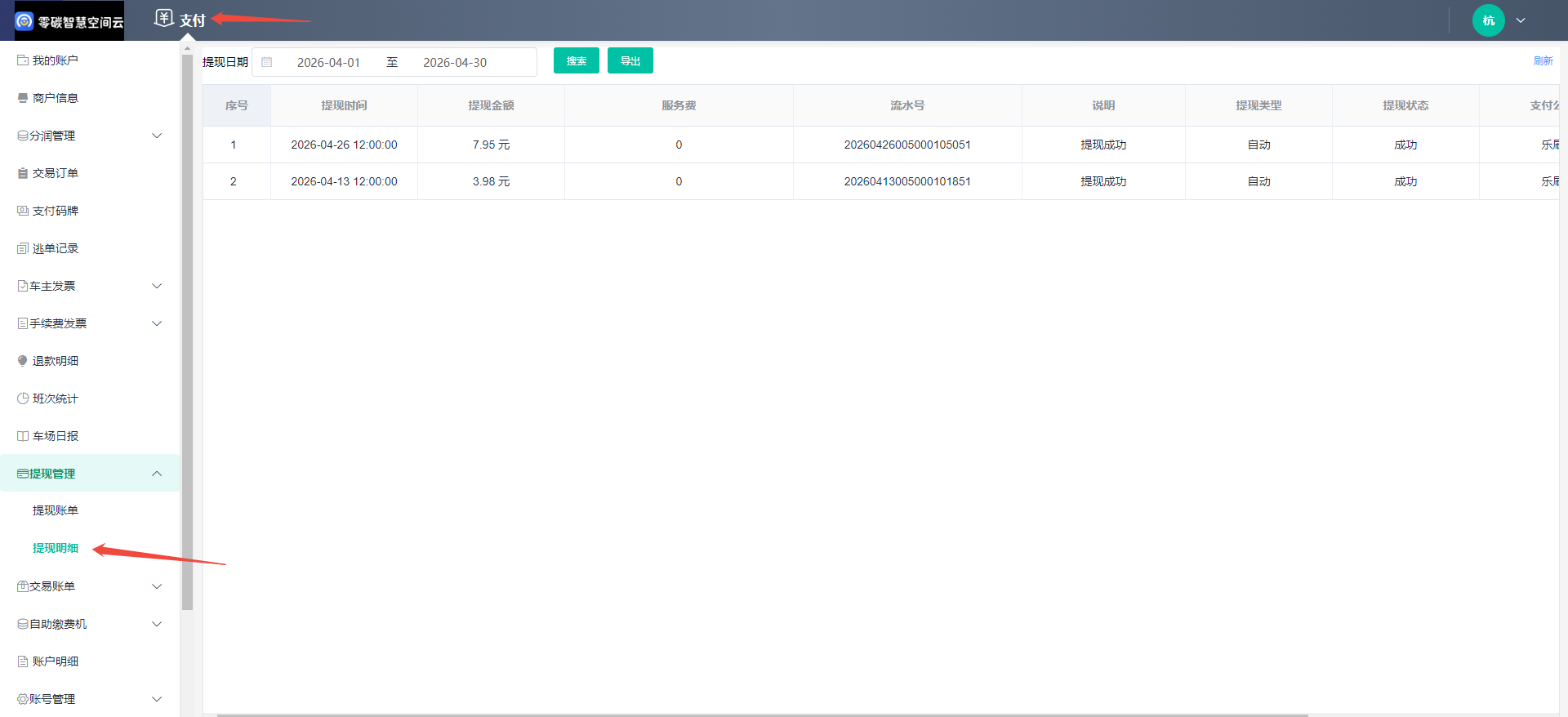Click the 零碳智慧空间云 logo icon
This screenshot has width=1568, height=717.
(x=24, y=21)
